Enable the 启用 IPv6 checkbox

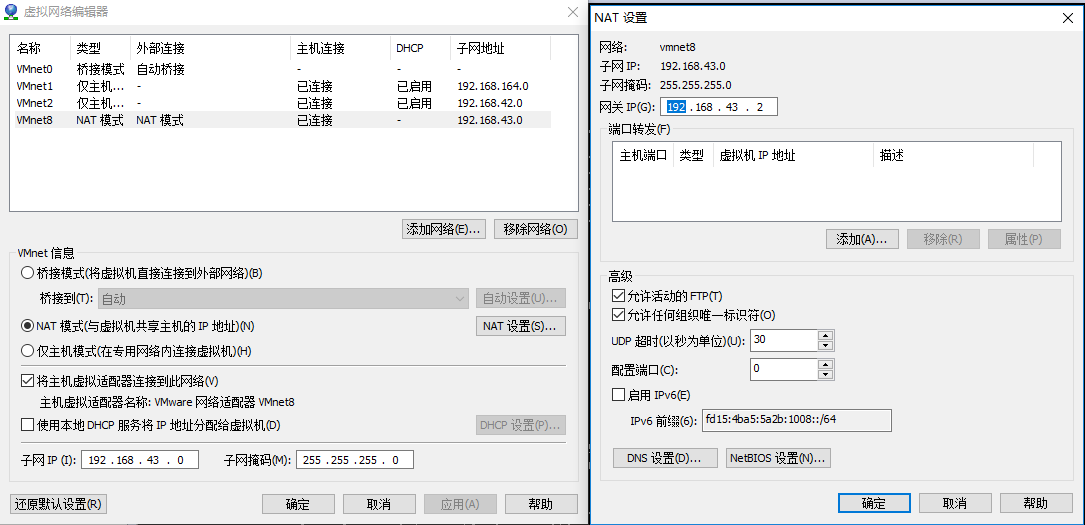tap(619, 396)
